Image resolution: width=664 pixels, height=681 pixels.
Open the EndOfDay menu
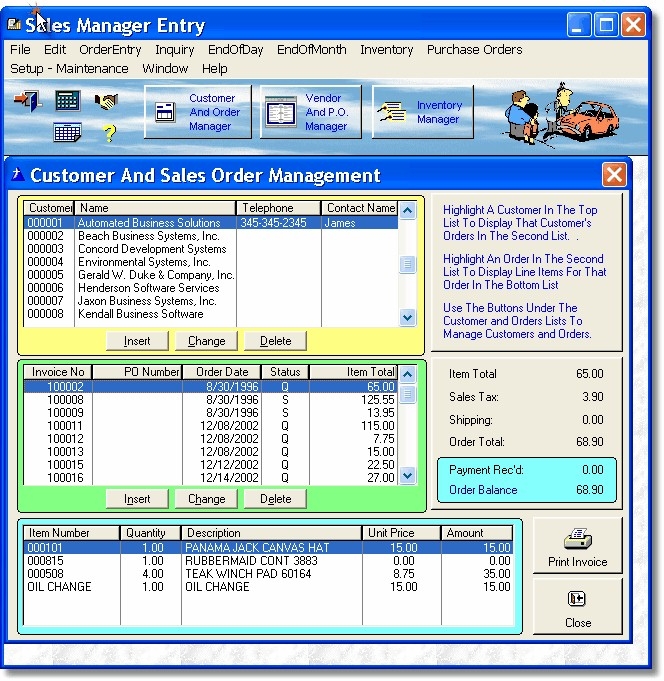click(235, 50)
